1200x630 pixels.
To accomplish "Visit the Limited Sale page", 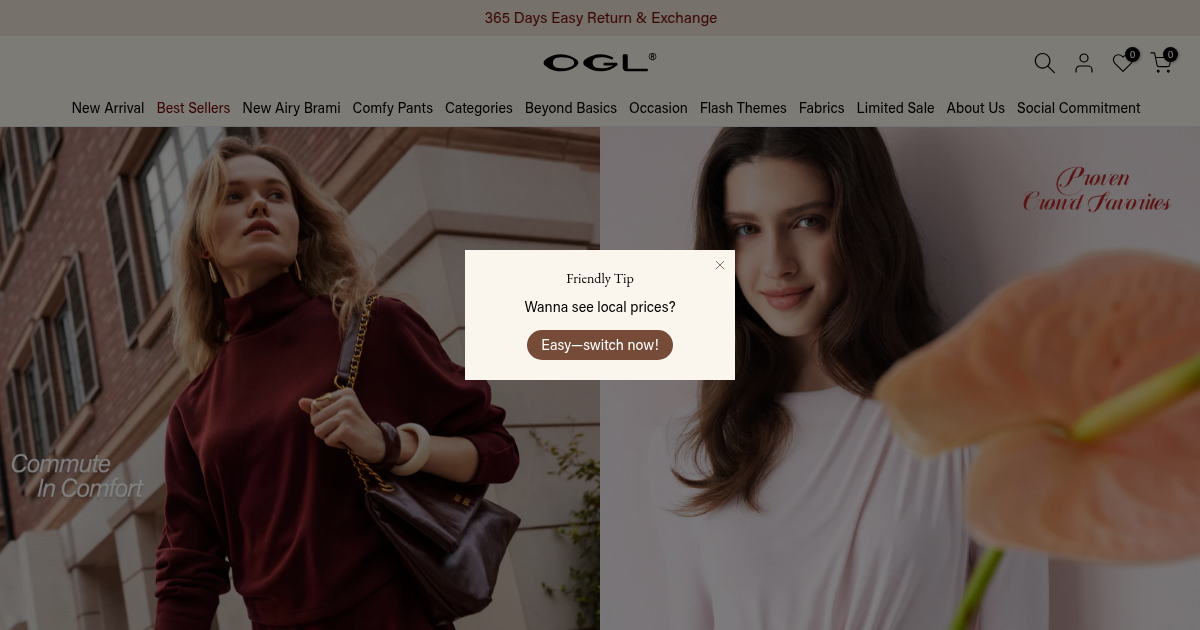I will pos(896,108).
